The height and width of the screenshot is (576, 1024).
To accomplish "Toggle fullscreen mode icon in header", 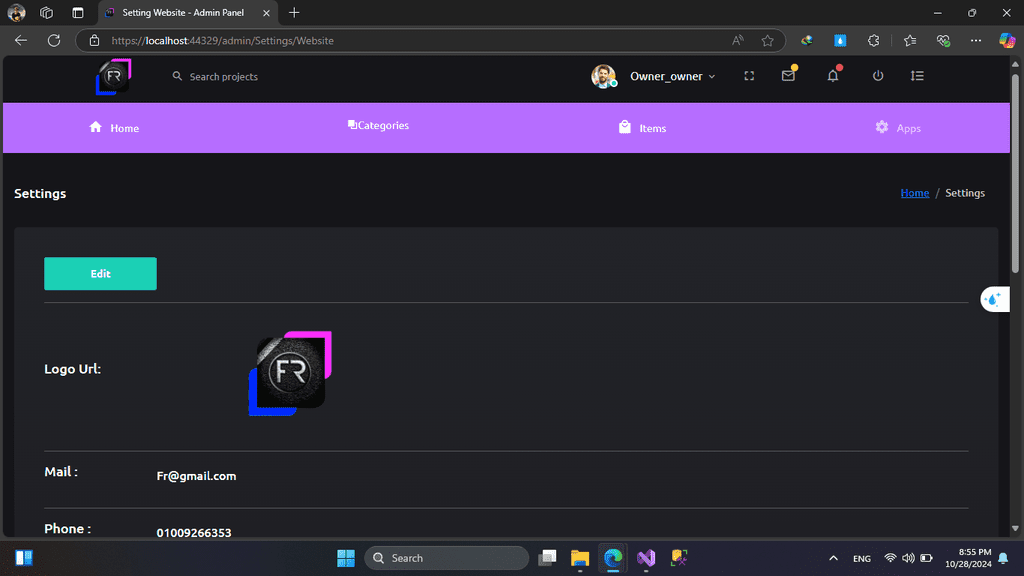I will [749, 76].
